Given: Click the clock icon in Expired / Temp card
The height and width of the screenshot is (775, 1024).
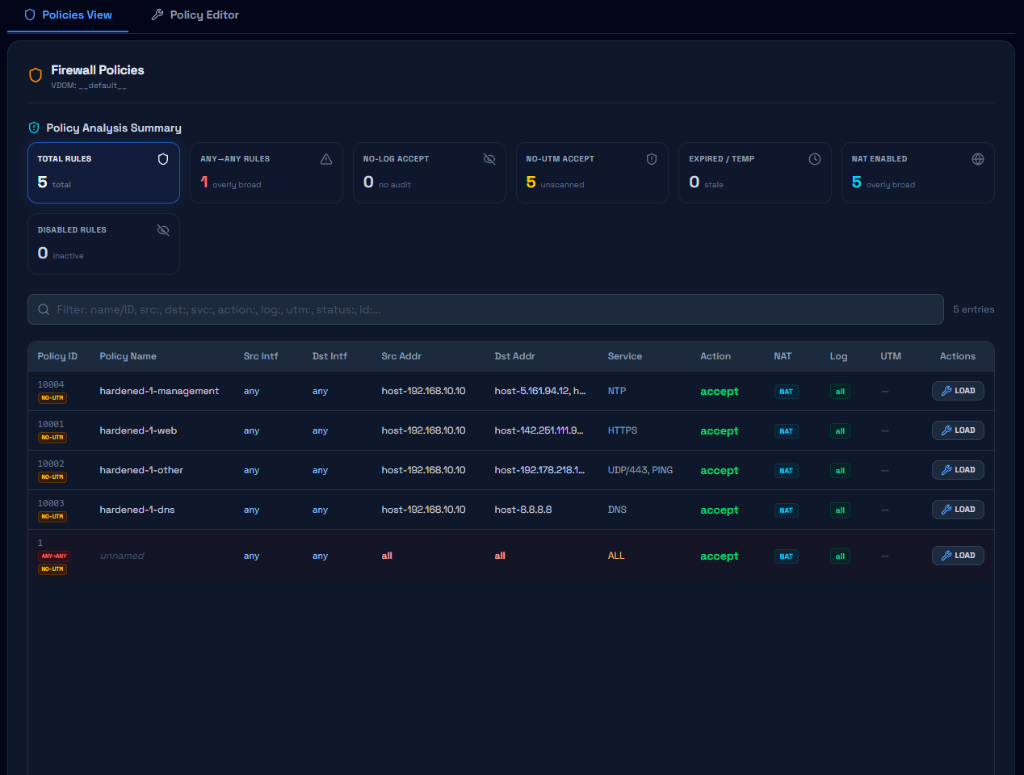Looking at the screenshot, I should point(814,159).
